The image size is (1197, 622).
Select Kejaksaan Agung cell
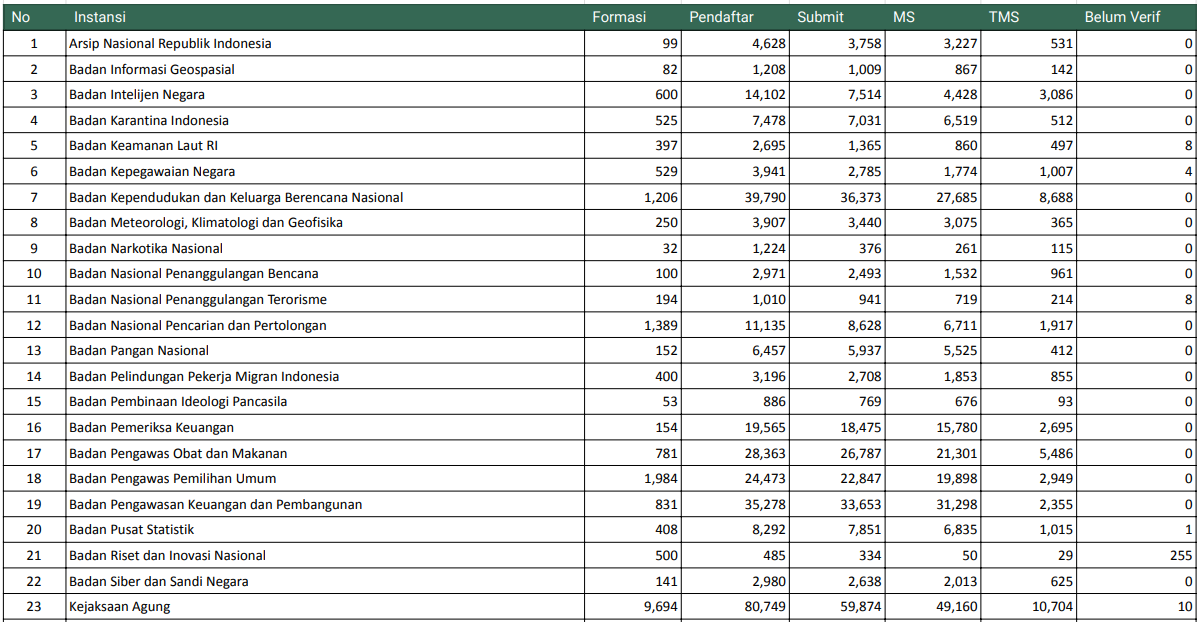(x=325, y=607)
